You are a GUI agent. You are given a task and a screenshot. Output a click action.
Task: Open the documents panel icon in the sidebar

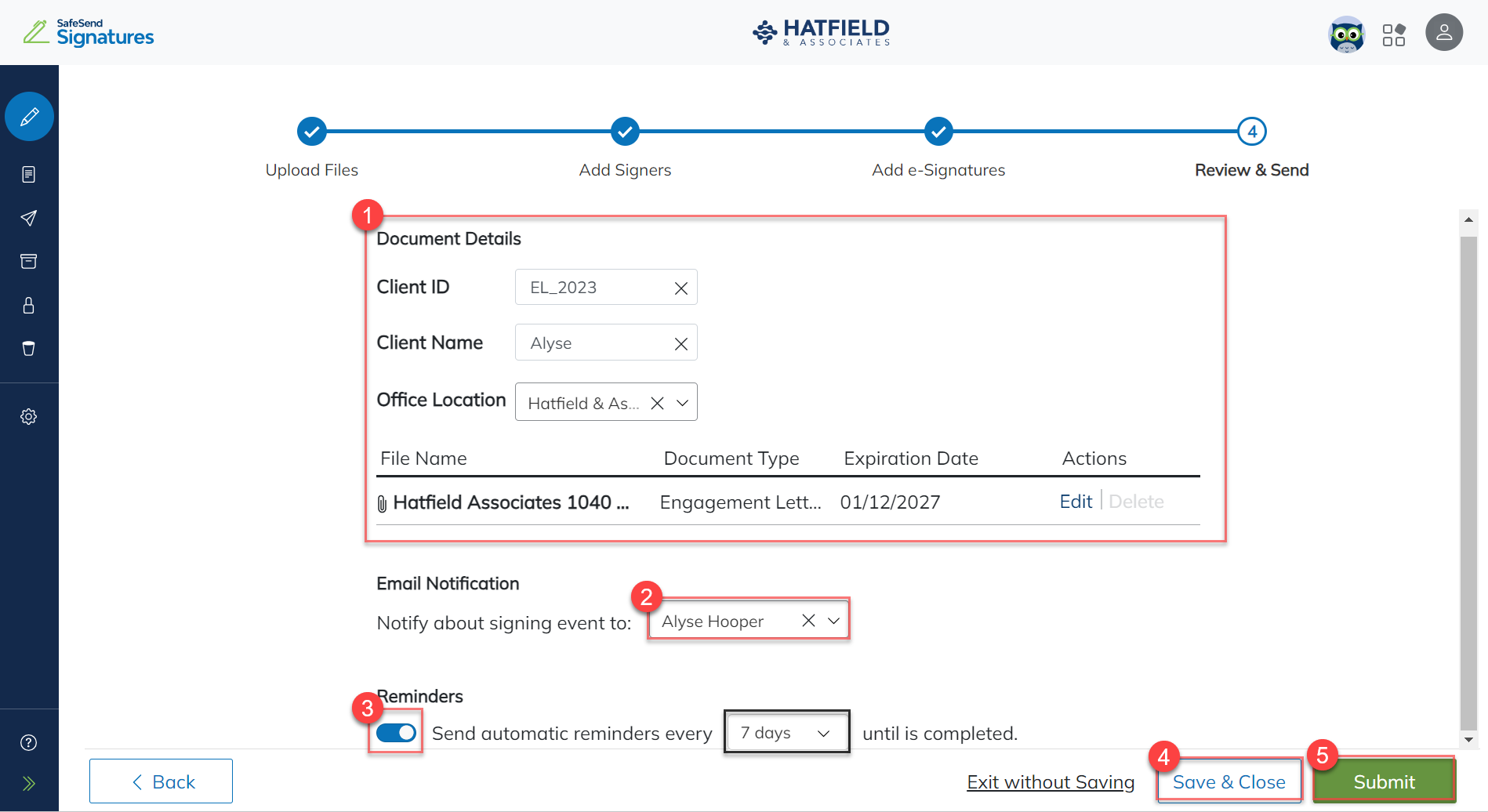[x=29, y=174]
